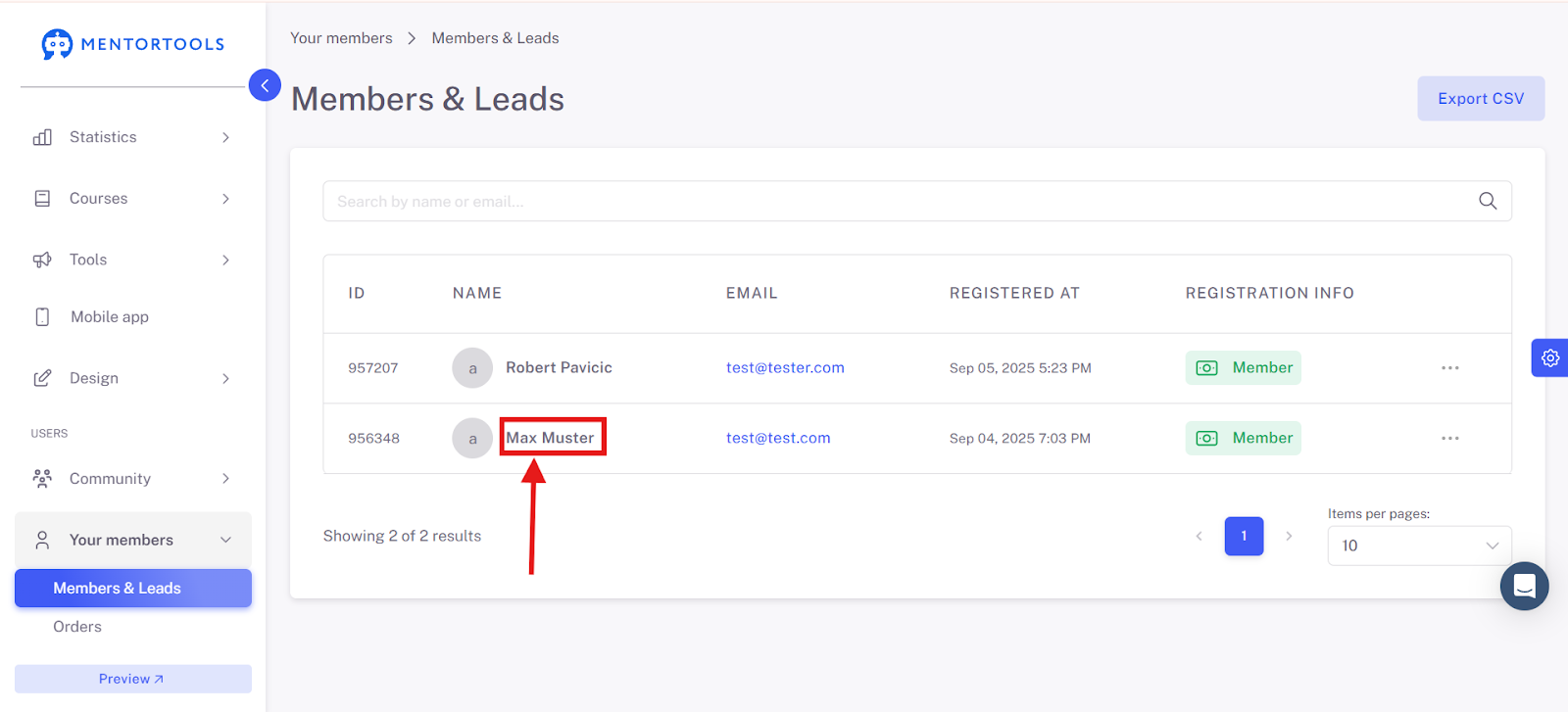Click the NAME column header
Viewport: 1568px width, 712px height.
pyautogui.click(x=477, y=293)
